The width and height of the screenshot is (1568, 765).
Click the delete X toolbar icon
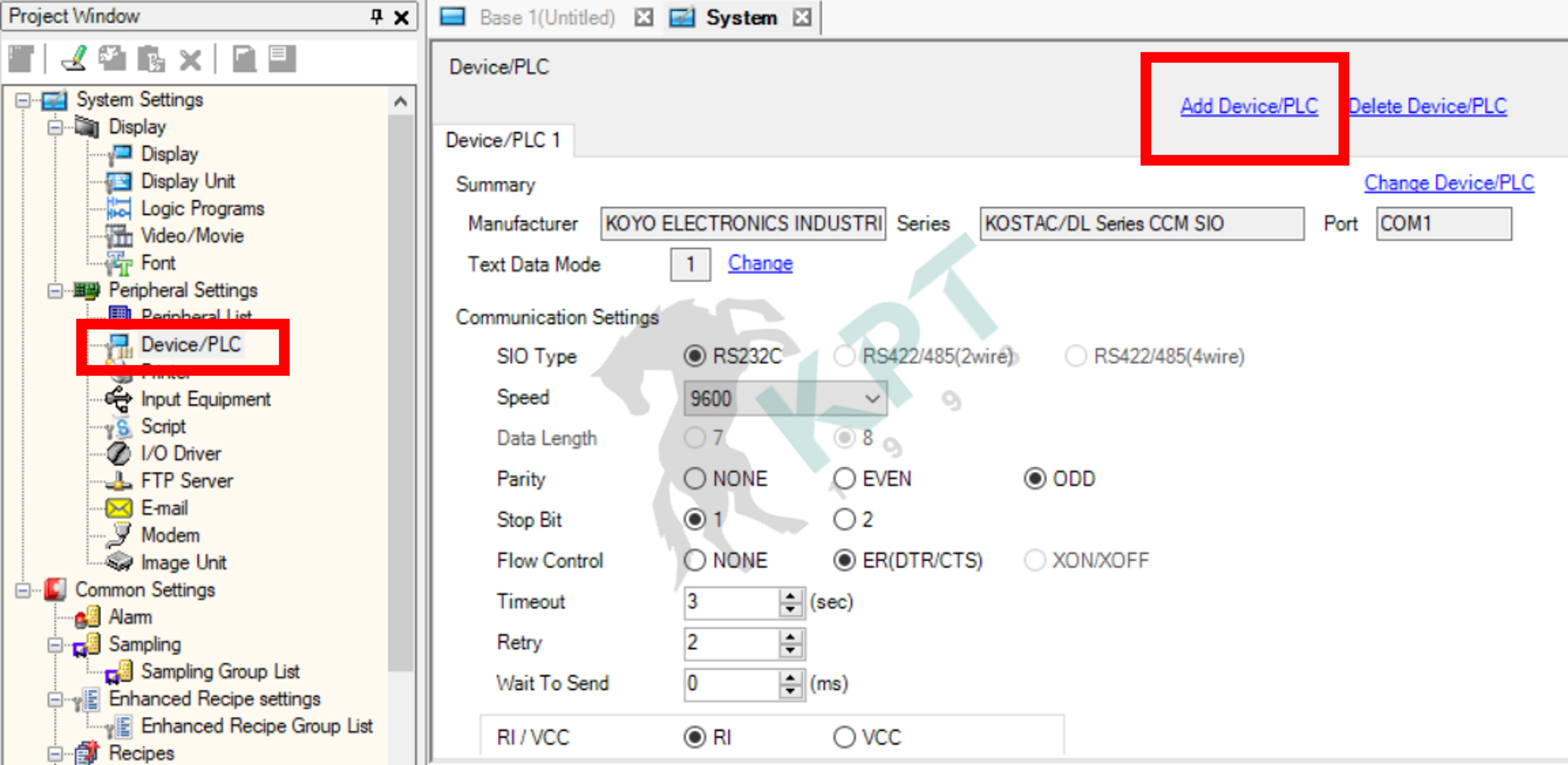190,60
